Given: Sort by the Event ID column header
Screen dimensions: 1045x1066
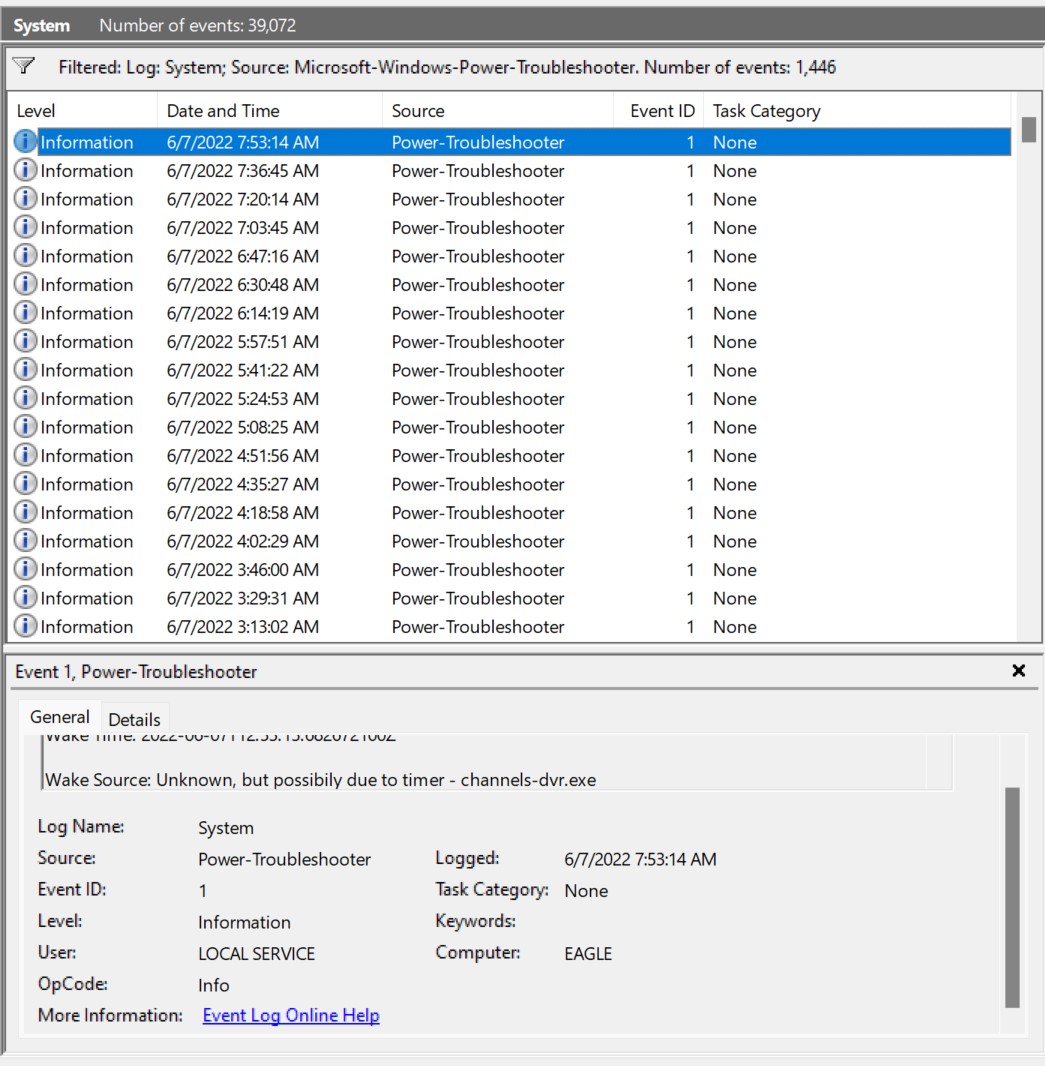Looking at the screenshot, I should coord(661,111).
